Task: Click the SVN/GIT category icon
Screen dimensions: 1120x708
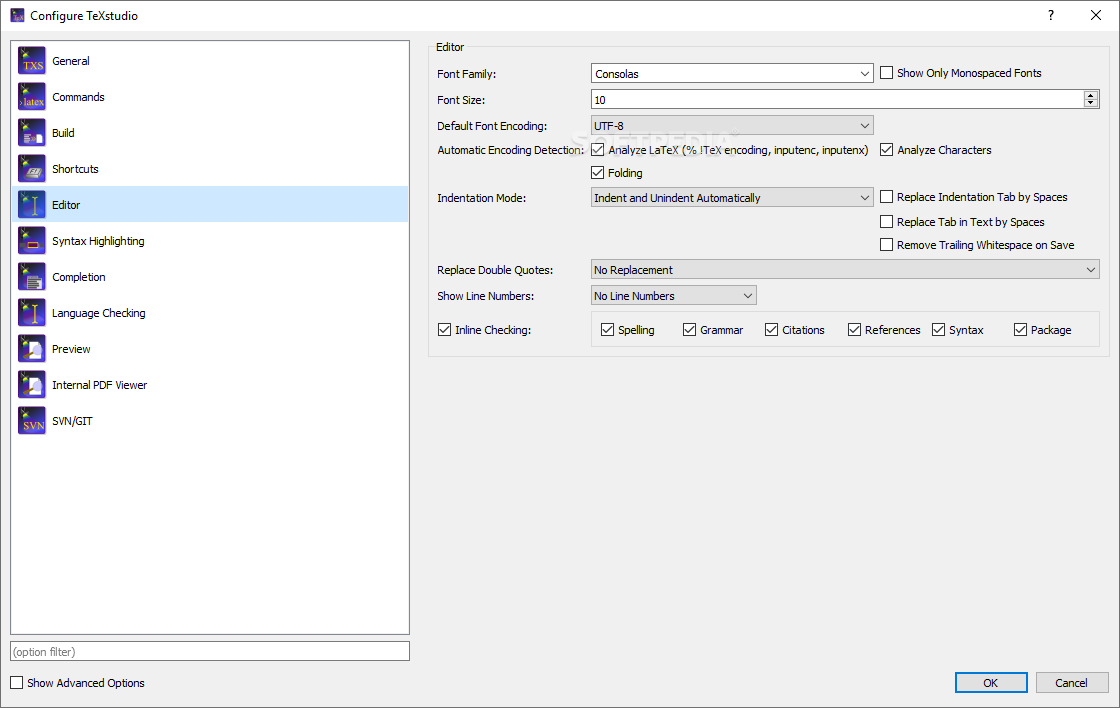Action: 32,421
